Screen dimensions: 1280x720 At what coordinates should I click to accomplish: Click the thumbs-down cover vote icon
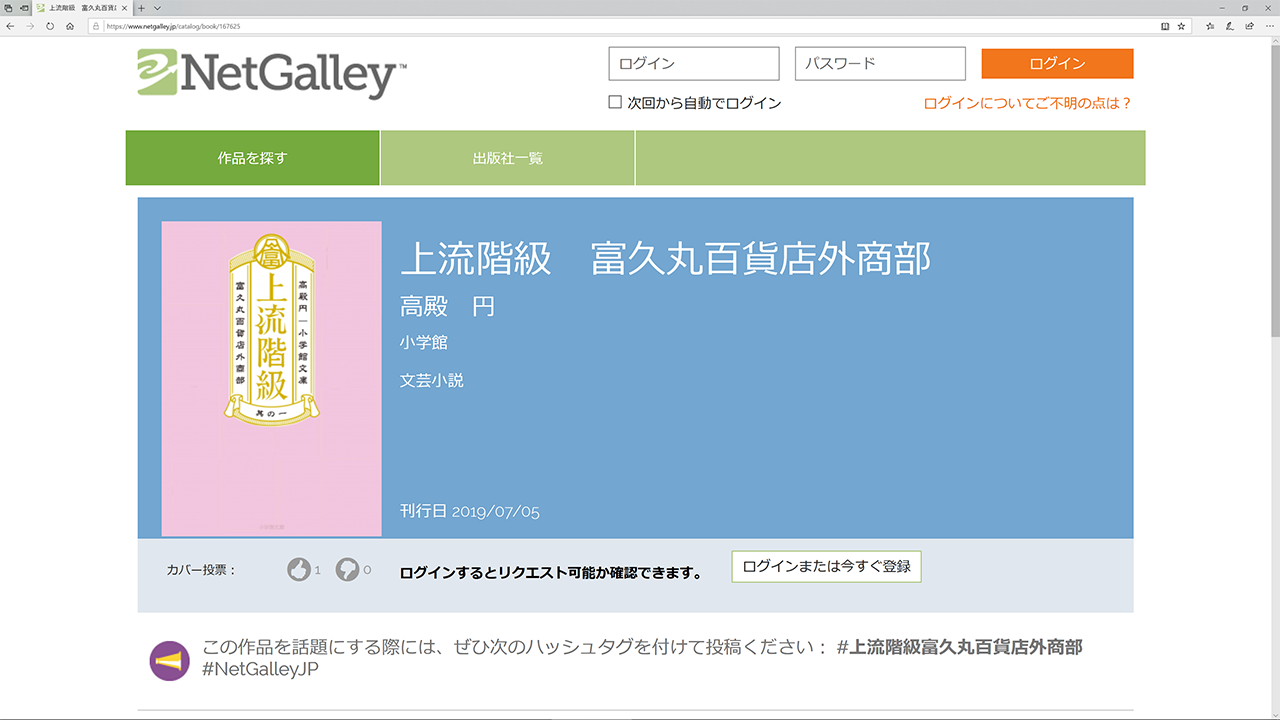pos(347,570)
